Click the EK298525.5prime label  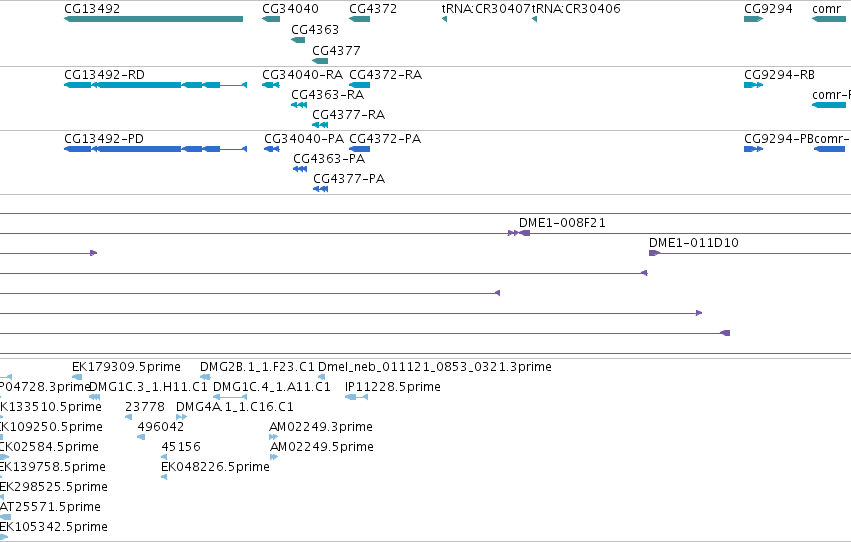(x=53, y=487)
